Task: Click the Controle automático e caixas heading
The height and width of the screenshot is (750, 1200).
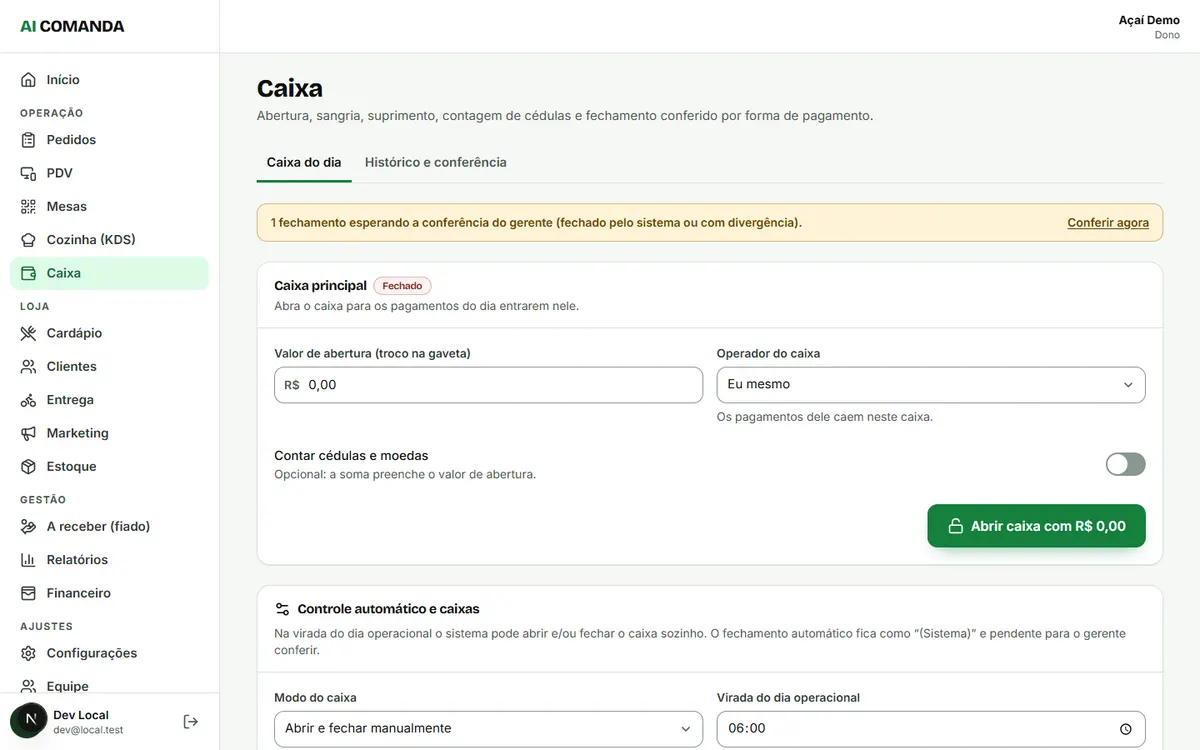Action: tap(389, 609)
